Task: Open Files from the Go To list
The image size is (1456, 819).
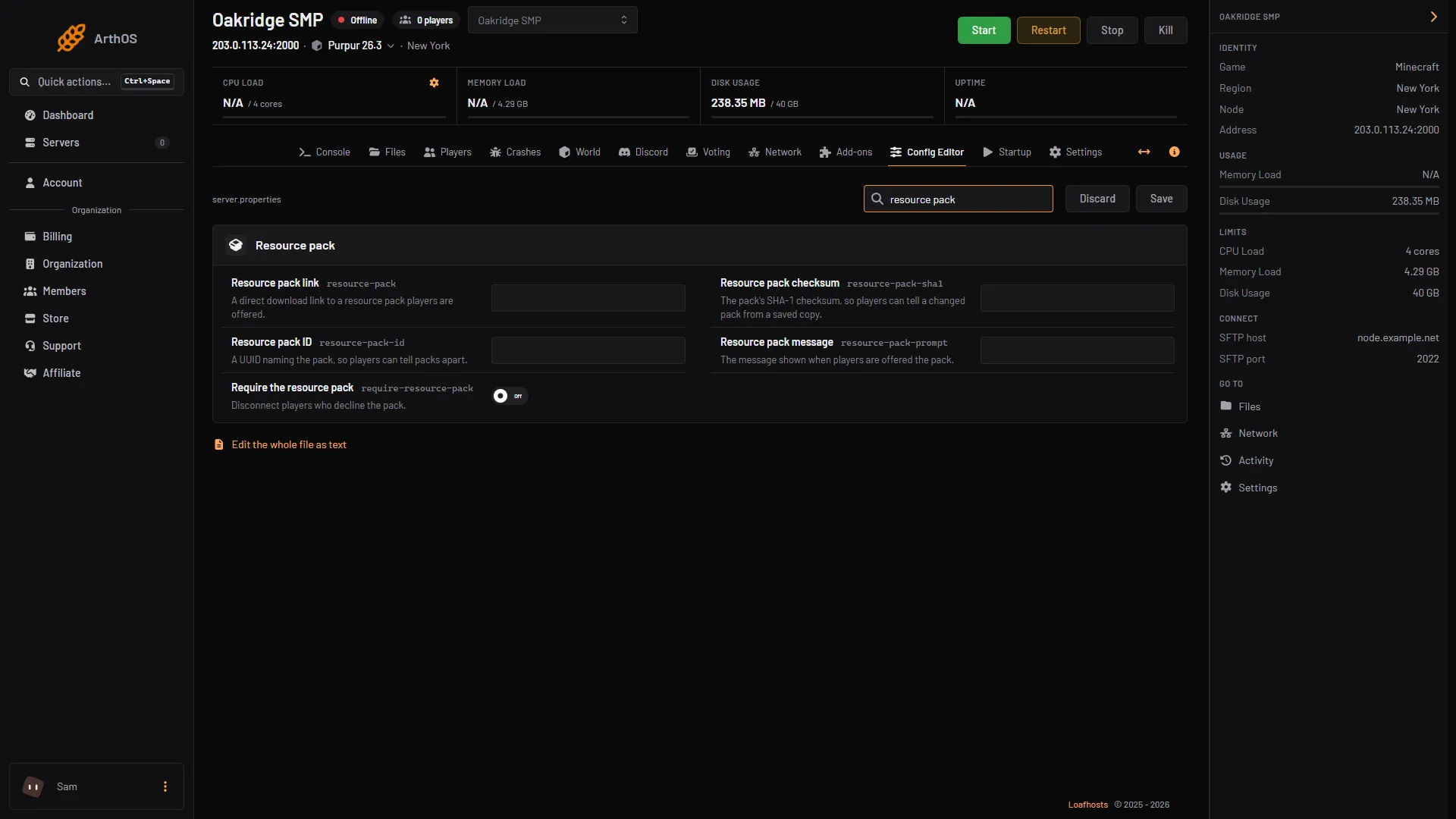Action: pyautogui.click(x=1240, y=406)
